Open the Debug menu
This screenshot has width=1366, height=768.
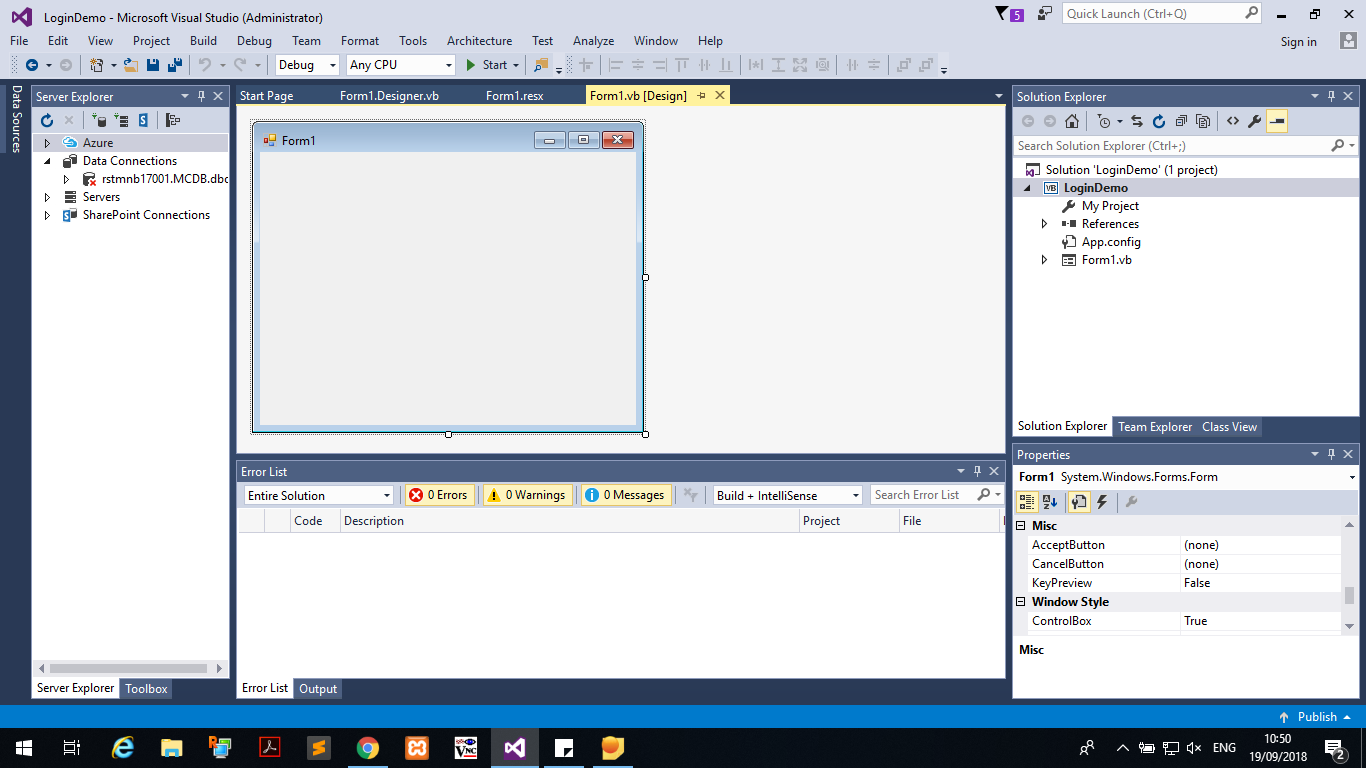point(254,41)
